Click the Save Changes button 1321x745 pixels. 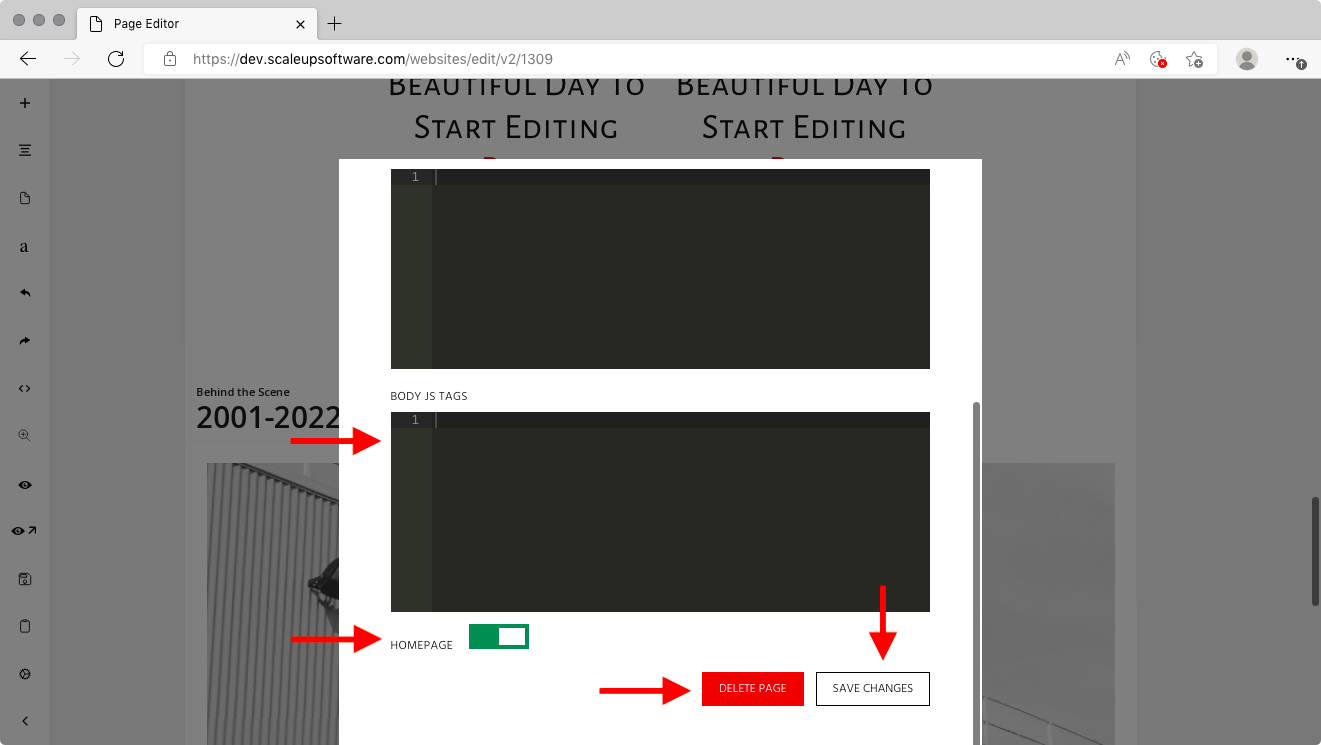(873, 688)
